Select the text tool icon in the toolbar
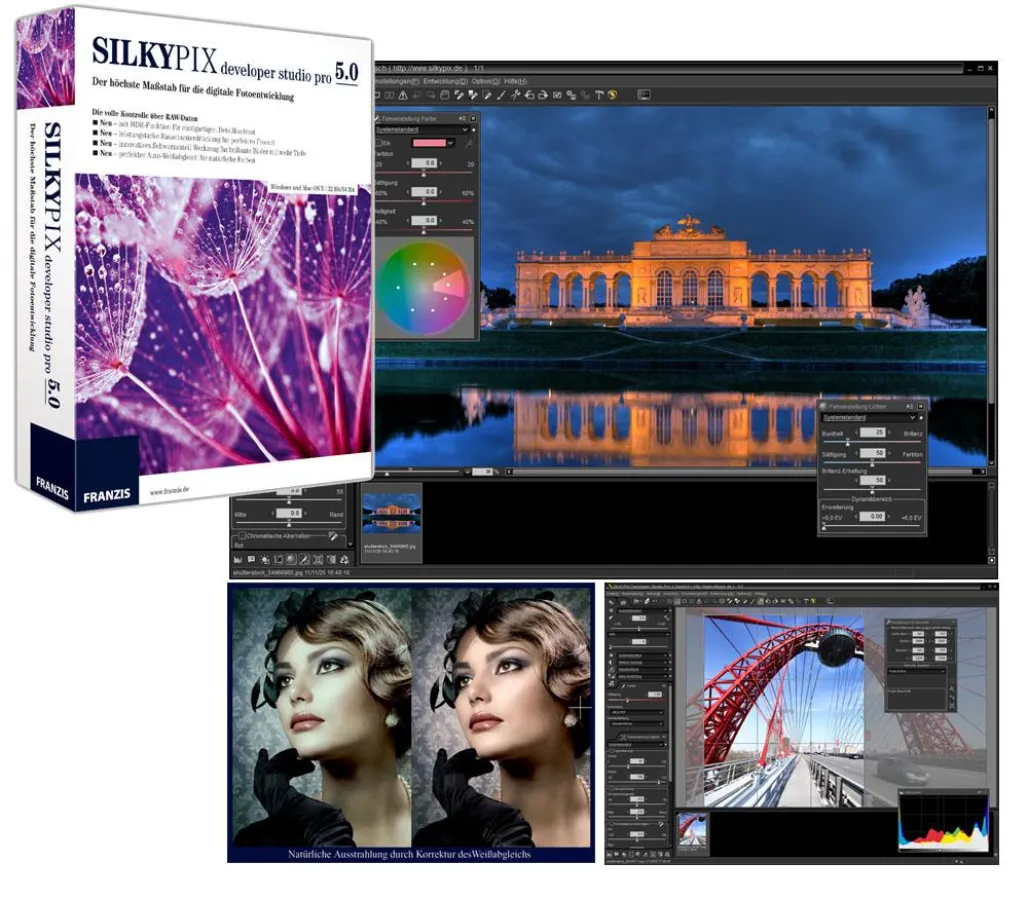This screenshot has width=1028, height=900. pyautogui.click(x=599, y=95)
